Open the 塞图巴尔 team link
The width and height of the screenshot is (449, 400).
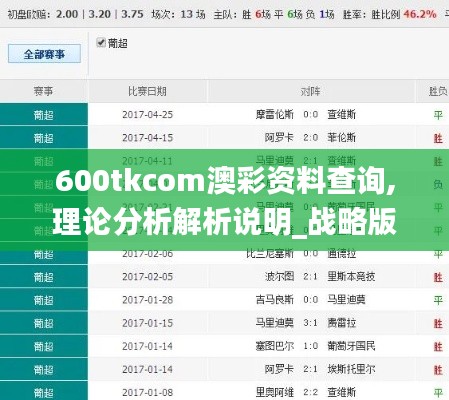tap(275, 346)
